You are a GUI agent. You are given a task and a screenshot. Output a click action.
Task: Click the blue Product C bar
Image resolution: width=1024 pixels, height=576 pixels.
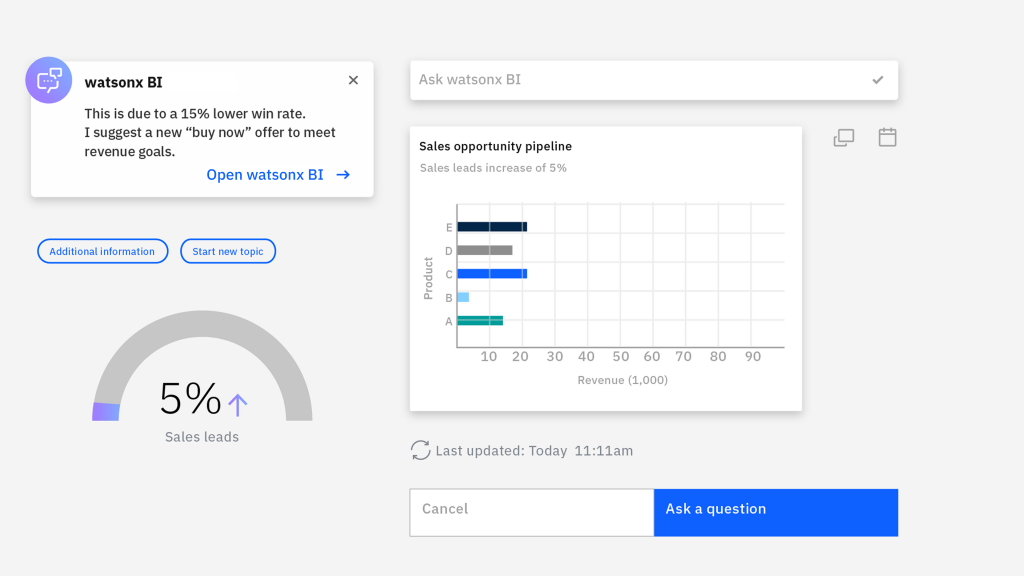tap(491, 274)
